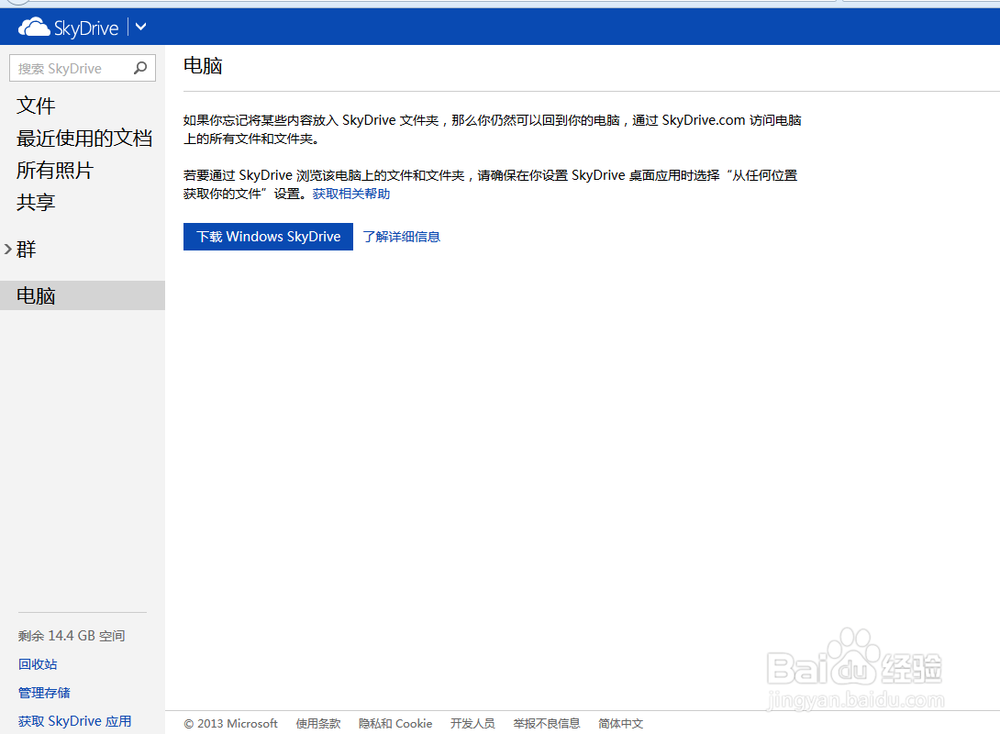
Task: Click the 举报不良信息 footer link
Action: tap(546, 723)
